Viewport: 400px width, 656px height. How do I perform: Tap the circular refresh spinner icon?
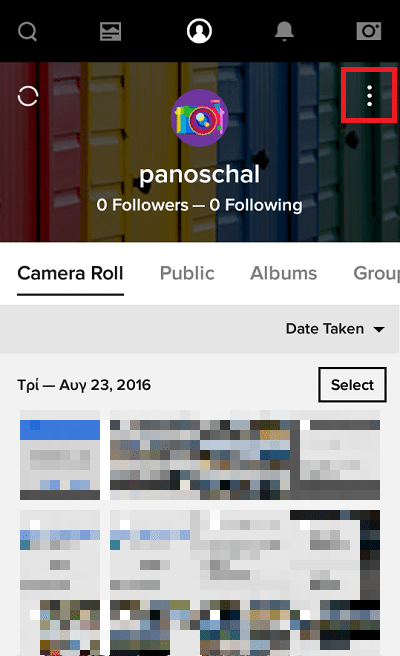coord(28,96)
